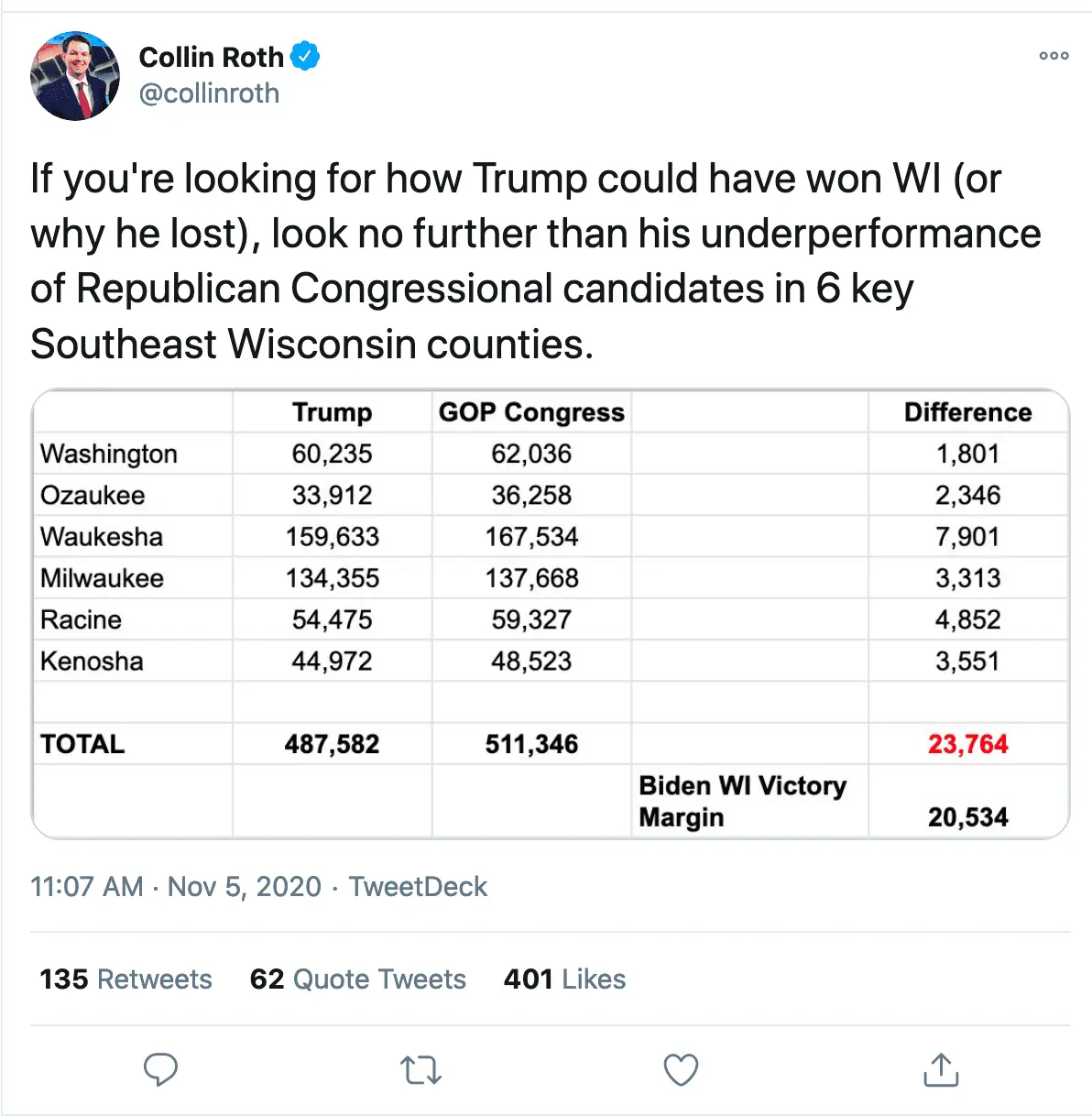Click the reply speech bubble icon
This screenshot has height=1116, width=1092.
pos(161,1069)
